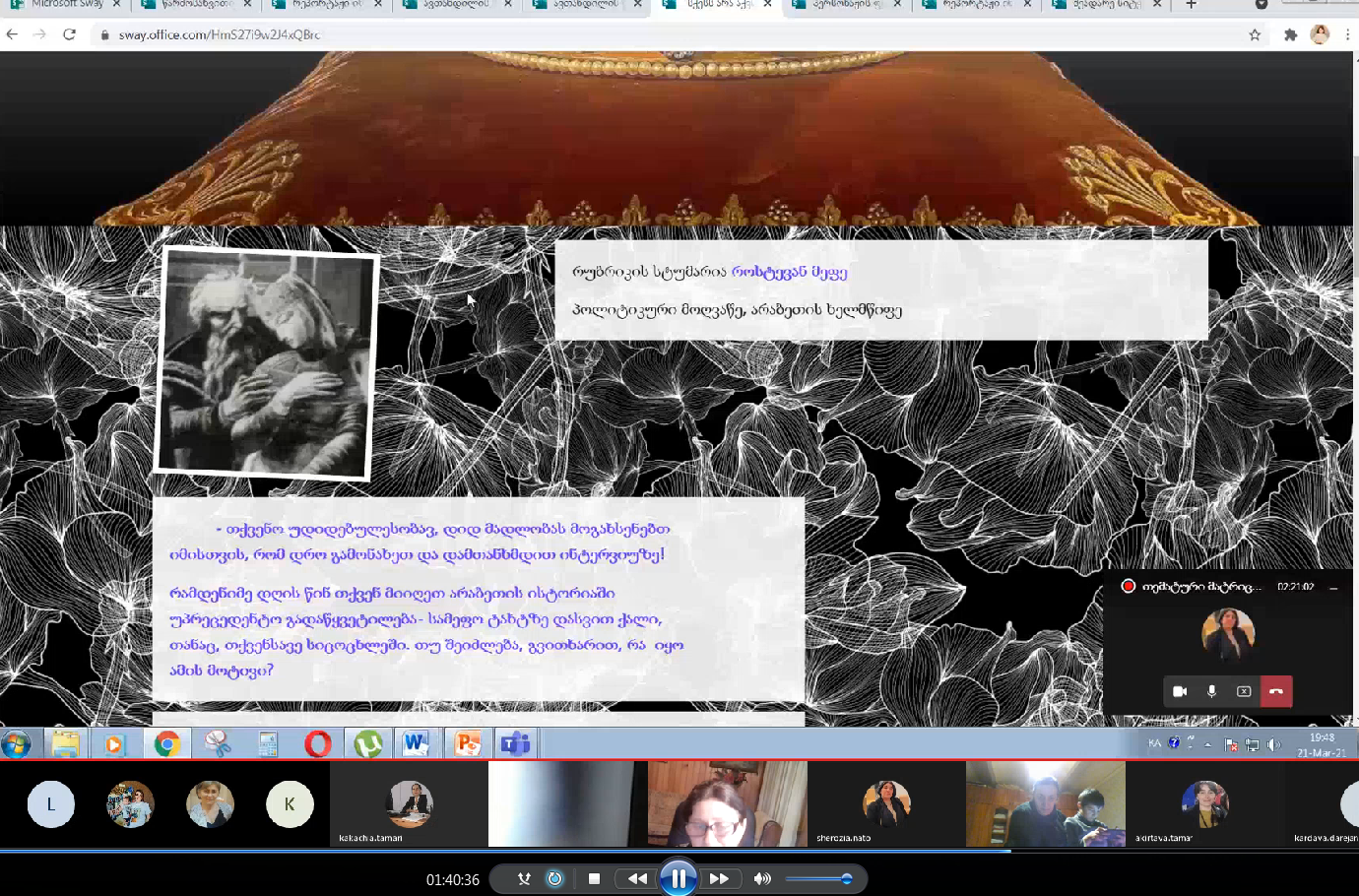
Task: Open the blue link in the rubric heading
Action: (x=789, y=272)
